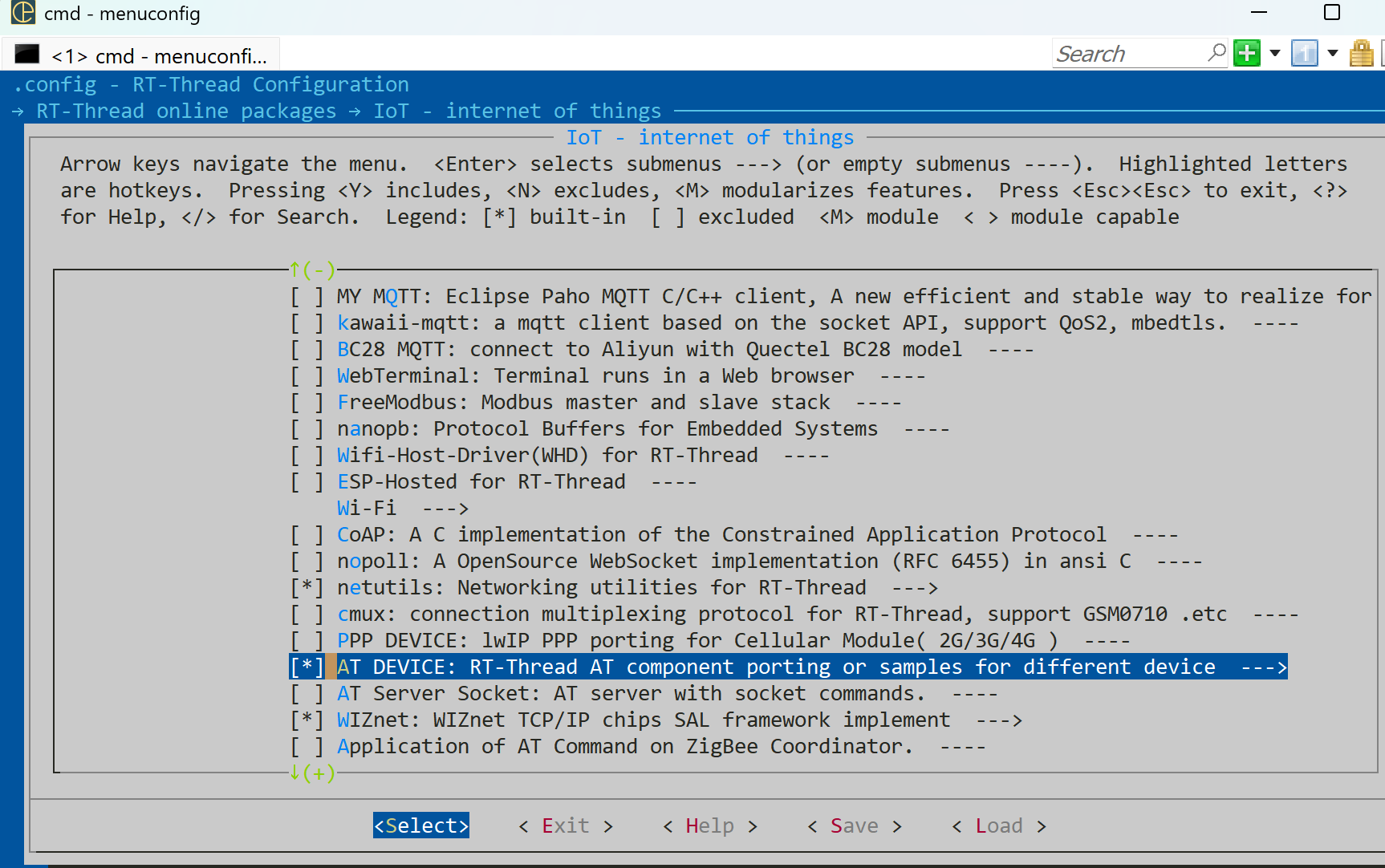Enable the cmux checkbox
Viewport: 1385px width, 868px height.
pyautogui.click(x=307, y=614)
